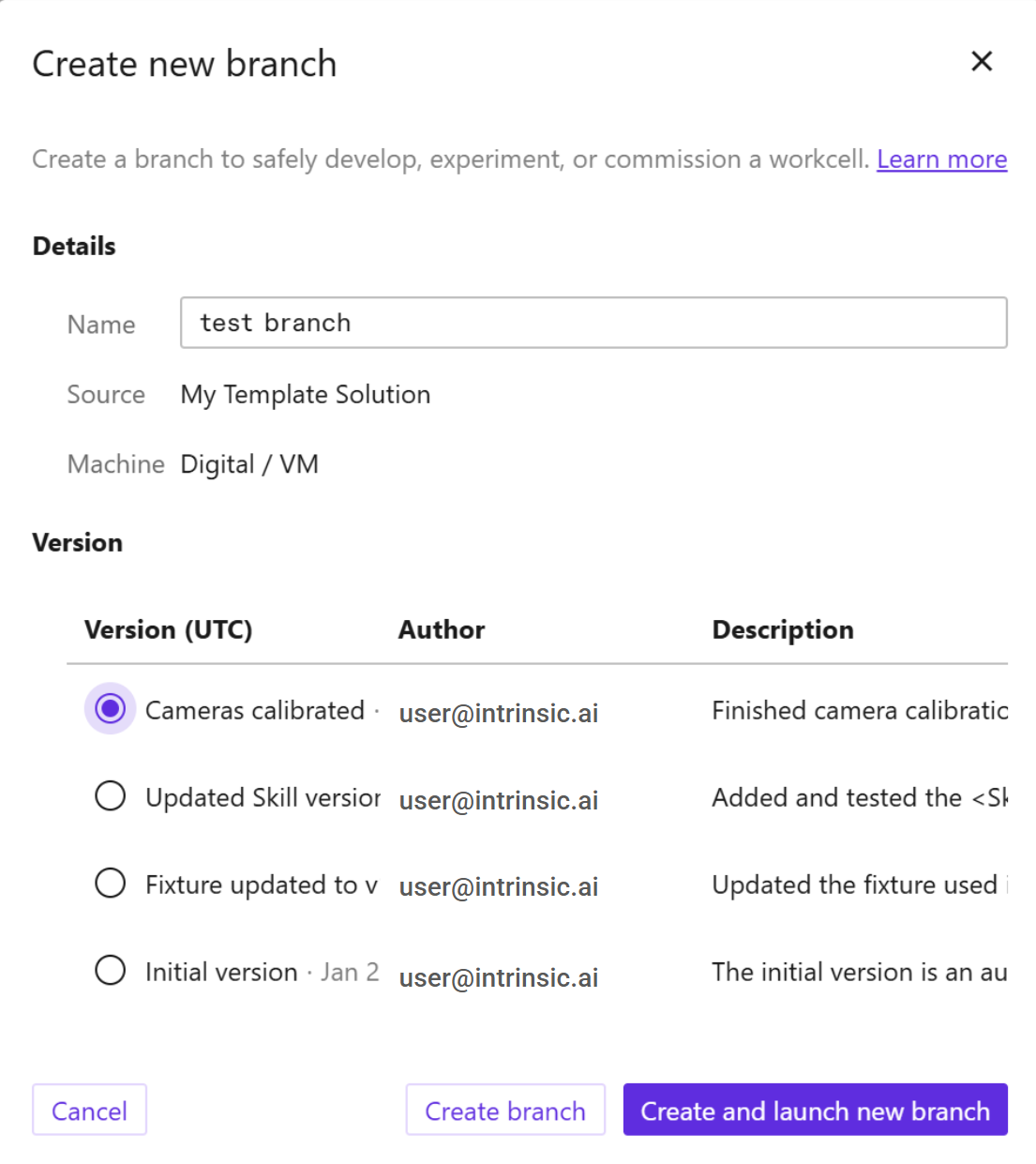Click the author email in Cameras calibrated row

click(x=499, y=714)
